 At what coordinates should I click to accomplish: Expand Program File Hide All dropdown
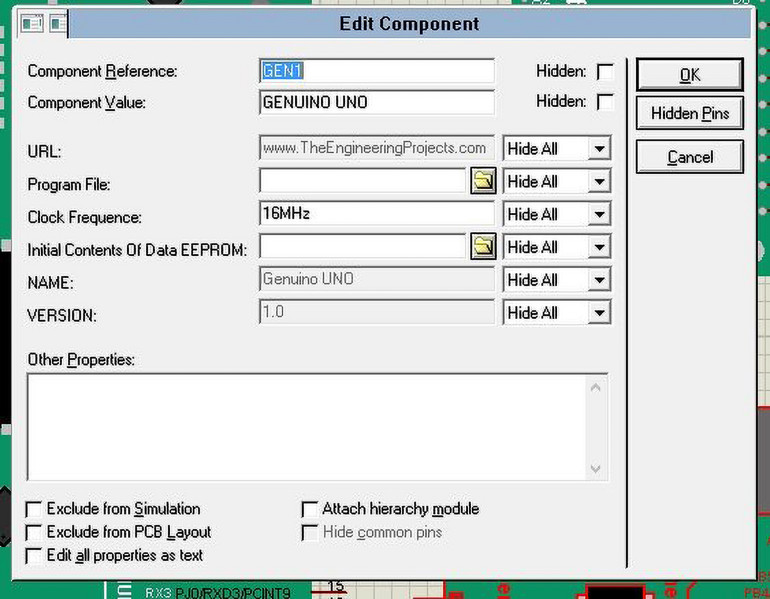pos(598,182)
